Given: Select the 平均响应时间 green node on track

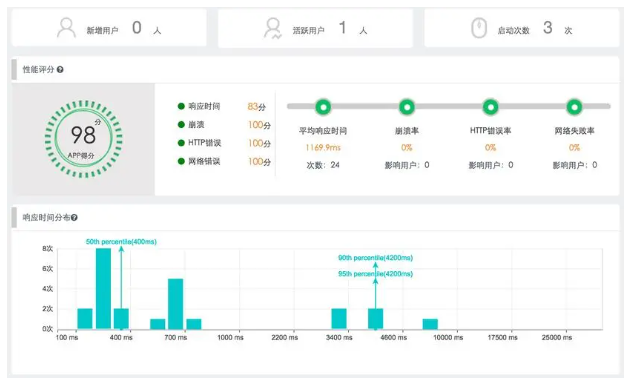Looking at the screenshot, I should tap(323, 107).
